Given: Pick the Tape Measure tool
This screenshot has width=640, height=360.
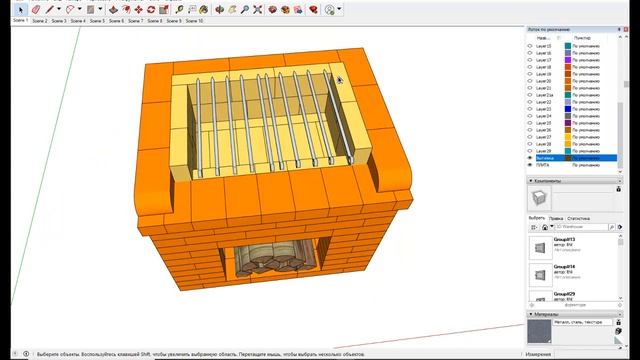Looking at the screenshot, I should [x=179, y=9].
